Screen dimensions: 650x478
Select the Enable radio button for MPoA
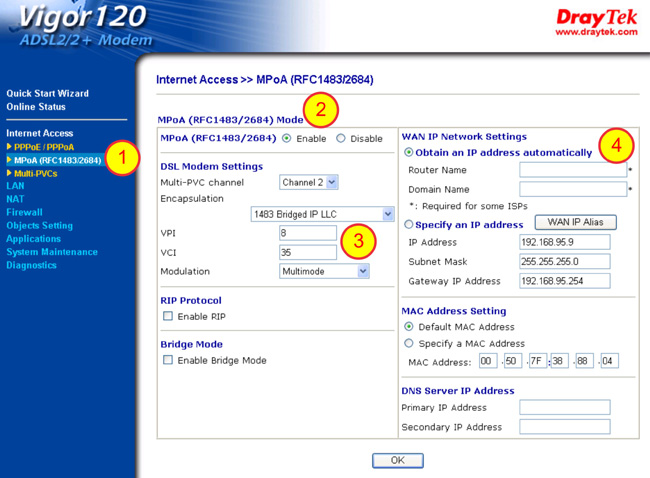click(x=287, y=139)
